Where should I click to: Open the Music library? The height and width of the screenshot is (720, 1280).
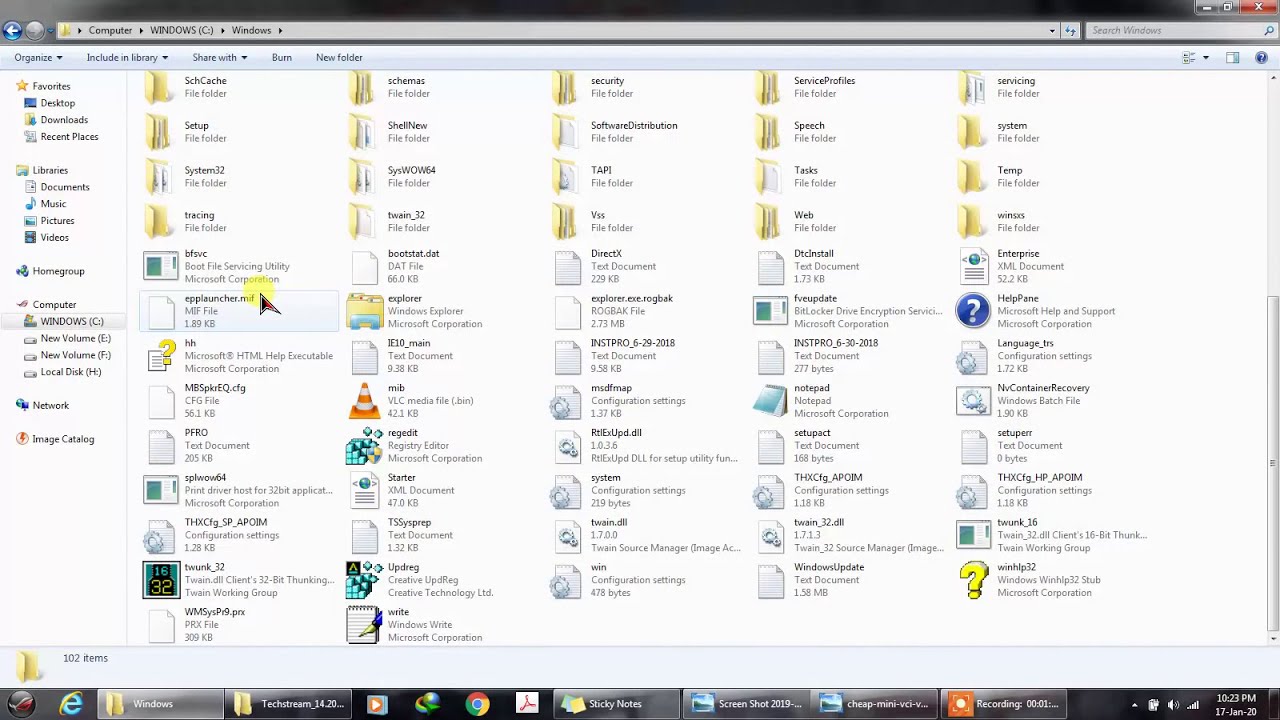tap(53, 204)
